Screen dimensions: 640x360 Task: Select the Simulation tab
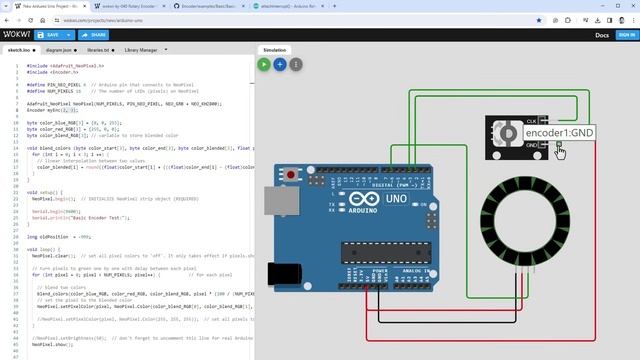pos(274,50)
